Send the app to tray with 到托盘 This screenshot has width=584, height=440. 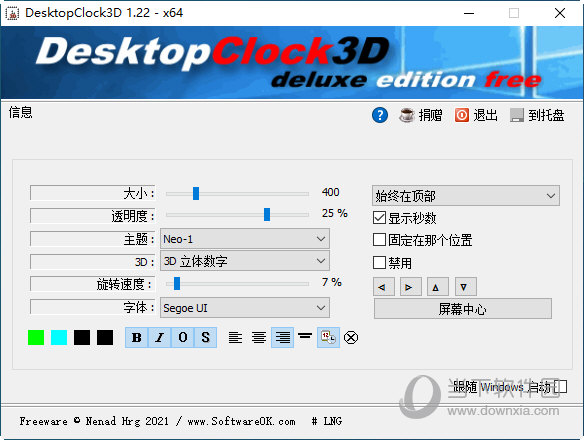tap(537, 115)
